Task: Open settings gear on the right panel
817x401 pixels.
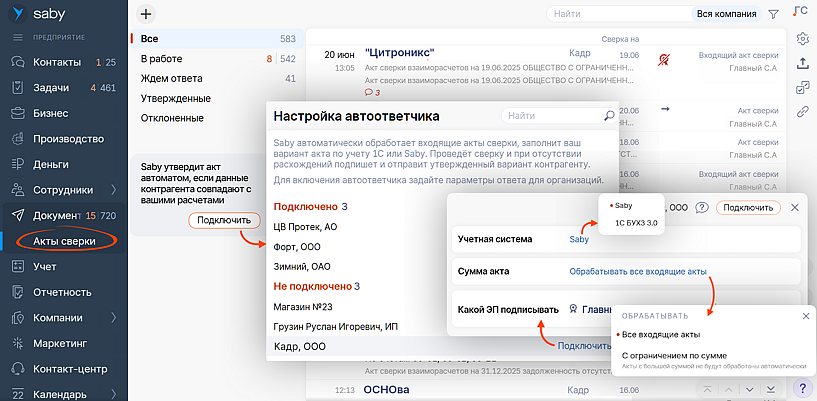Action: [x=802, y=39]
